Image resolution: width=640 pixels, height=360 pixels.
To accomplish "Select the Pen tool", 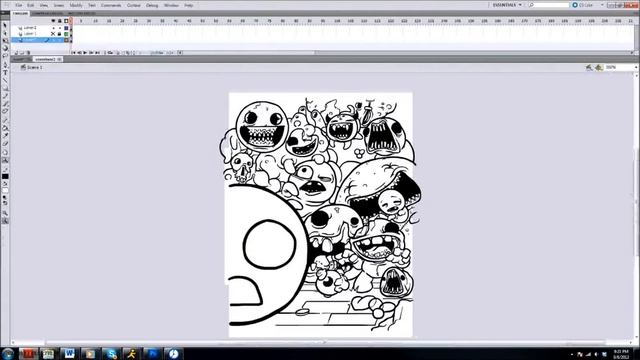I will (5, 64).
